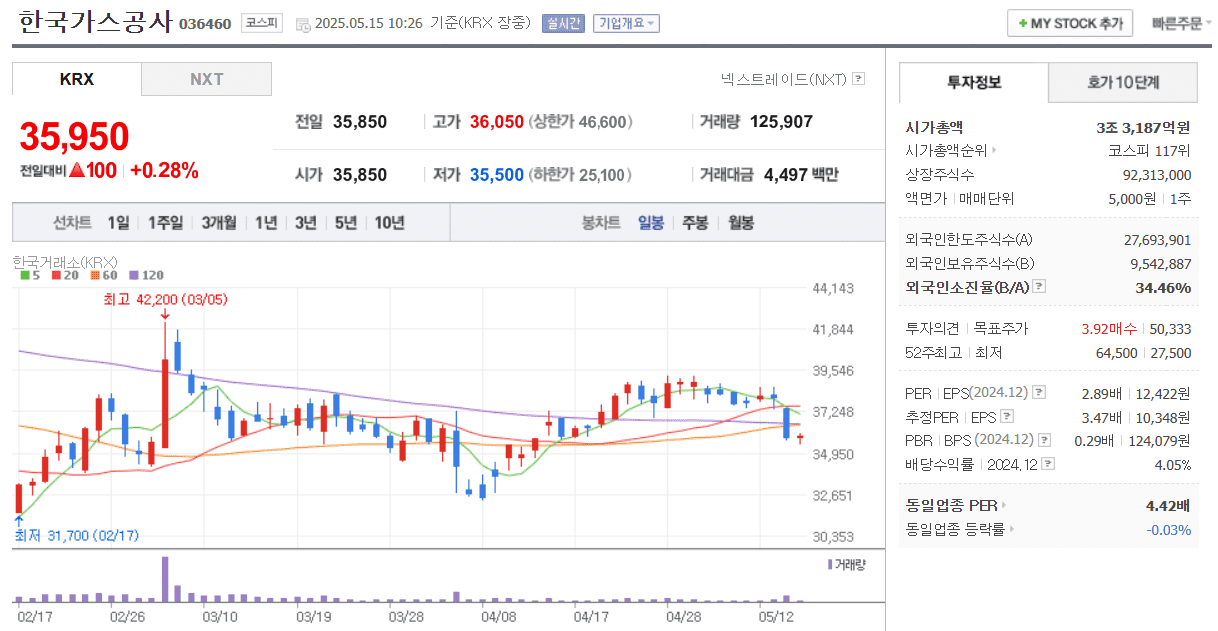Switch to the KRX tab
This screenshot has height=631, width=1218.
point(77,79)
